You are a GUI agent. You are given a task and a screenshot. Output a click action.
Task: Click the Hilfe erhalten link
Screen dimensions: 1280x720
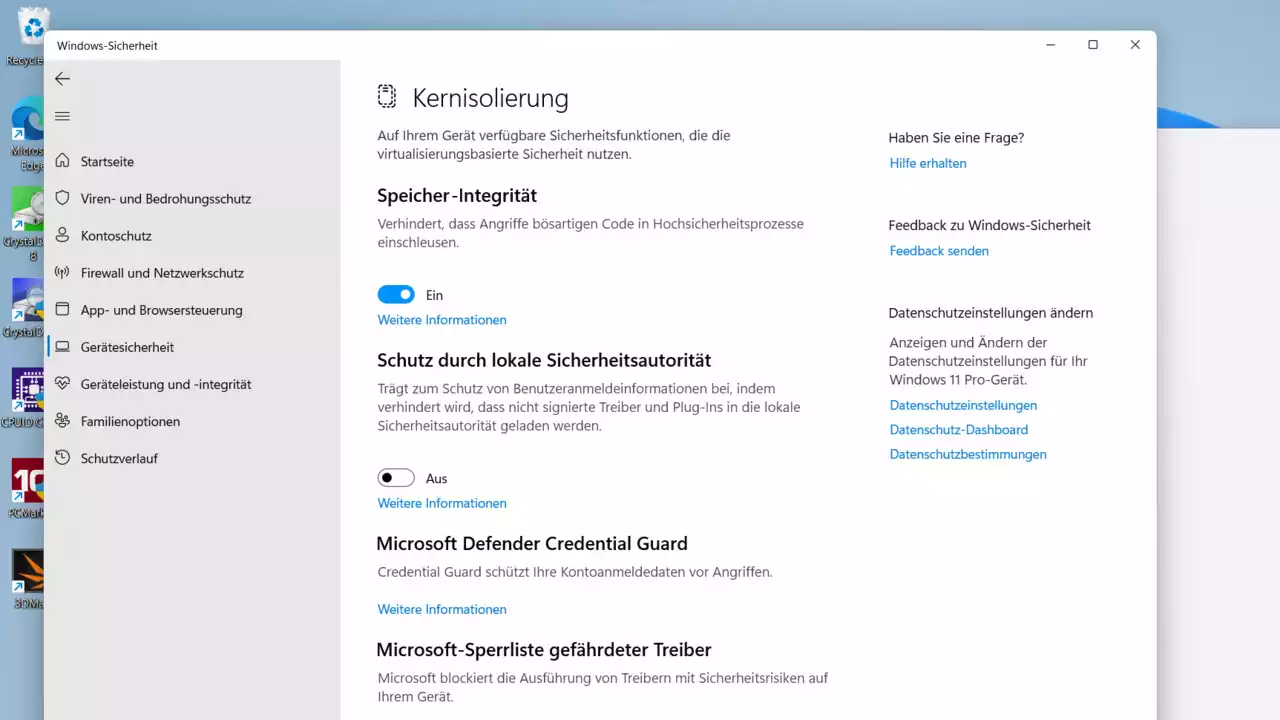pyautogui.click(x=928, y=163)
